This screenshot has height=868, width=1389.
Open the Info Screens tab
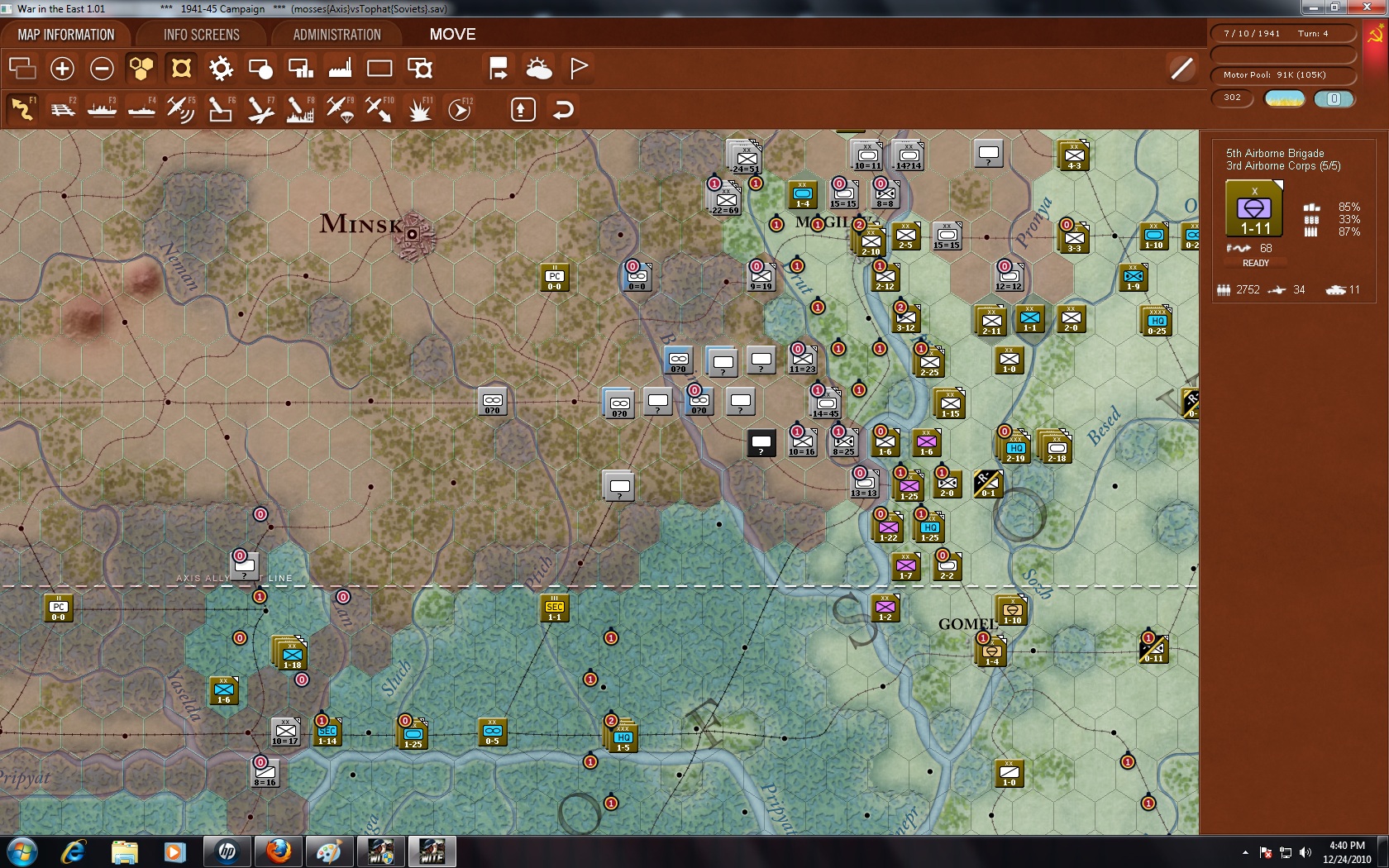(x=202, y=35)
